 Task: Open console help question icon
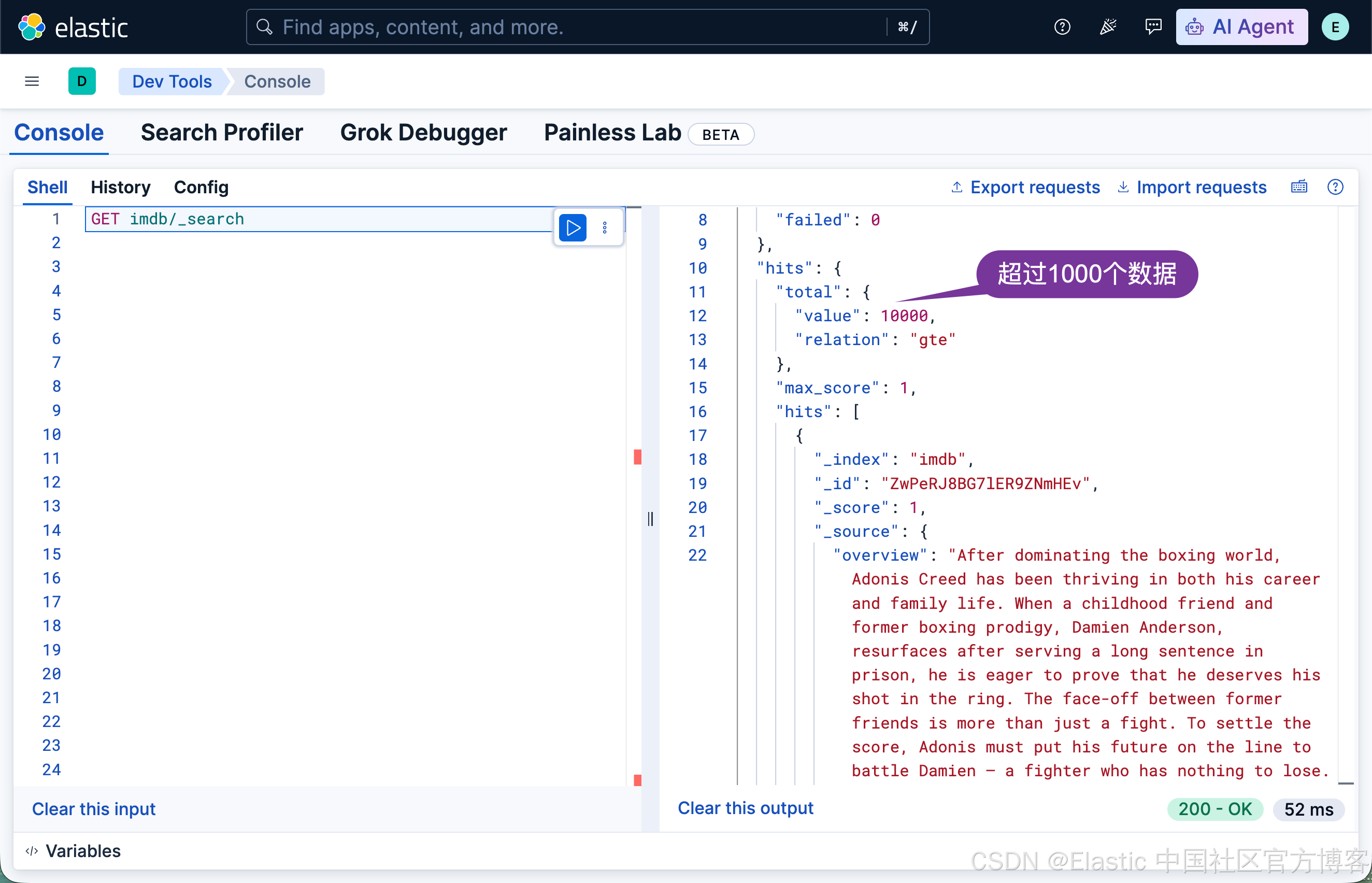[1335, 187]
